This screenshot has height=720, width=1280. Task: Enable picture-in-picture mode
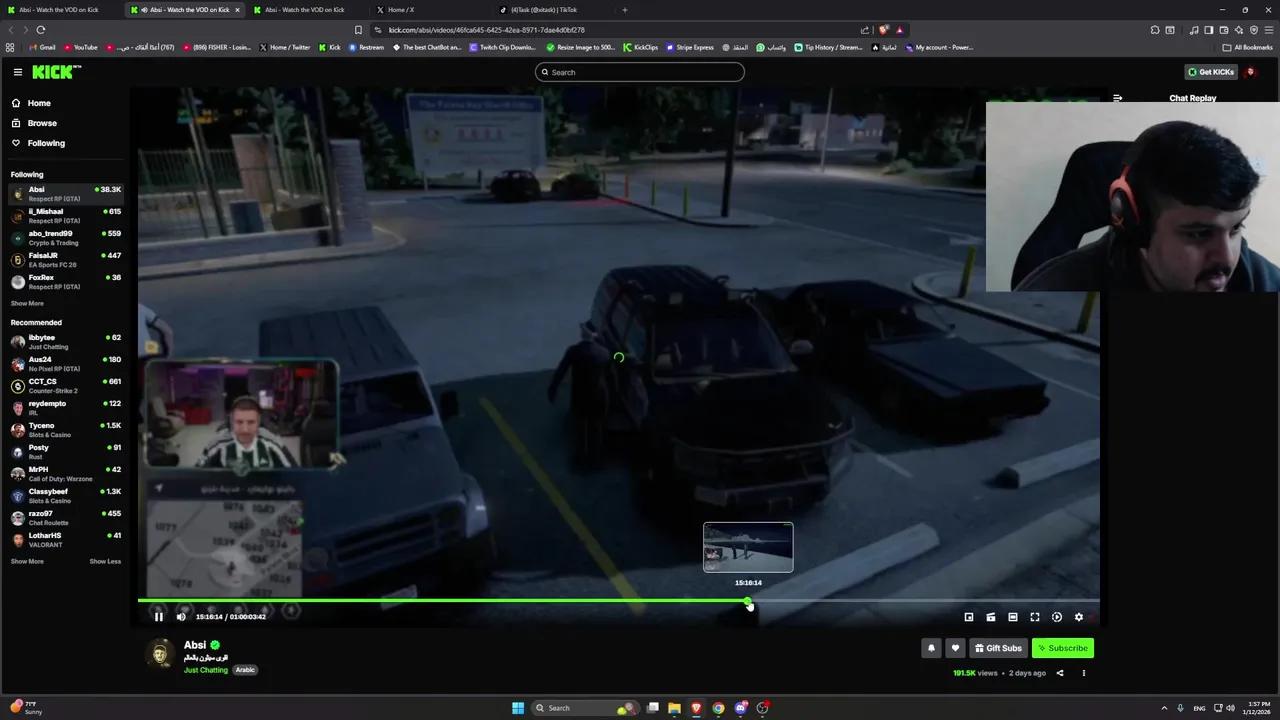tap(968, 617)
